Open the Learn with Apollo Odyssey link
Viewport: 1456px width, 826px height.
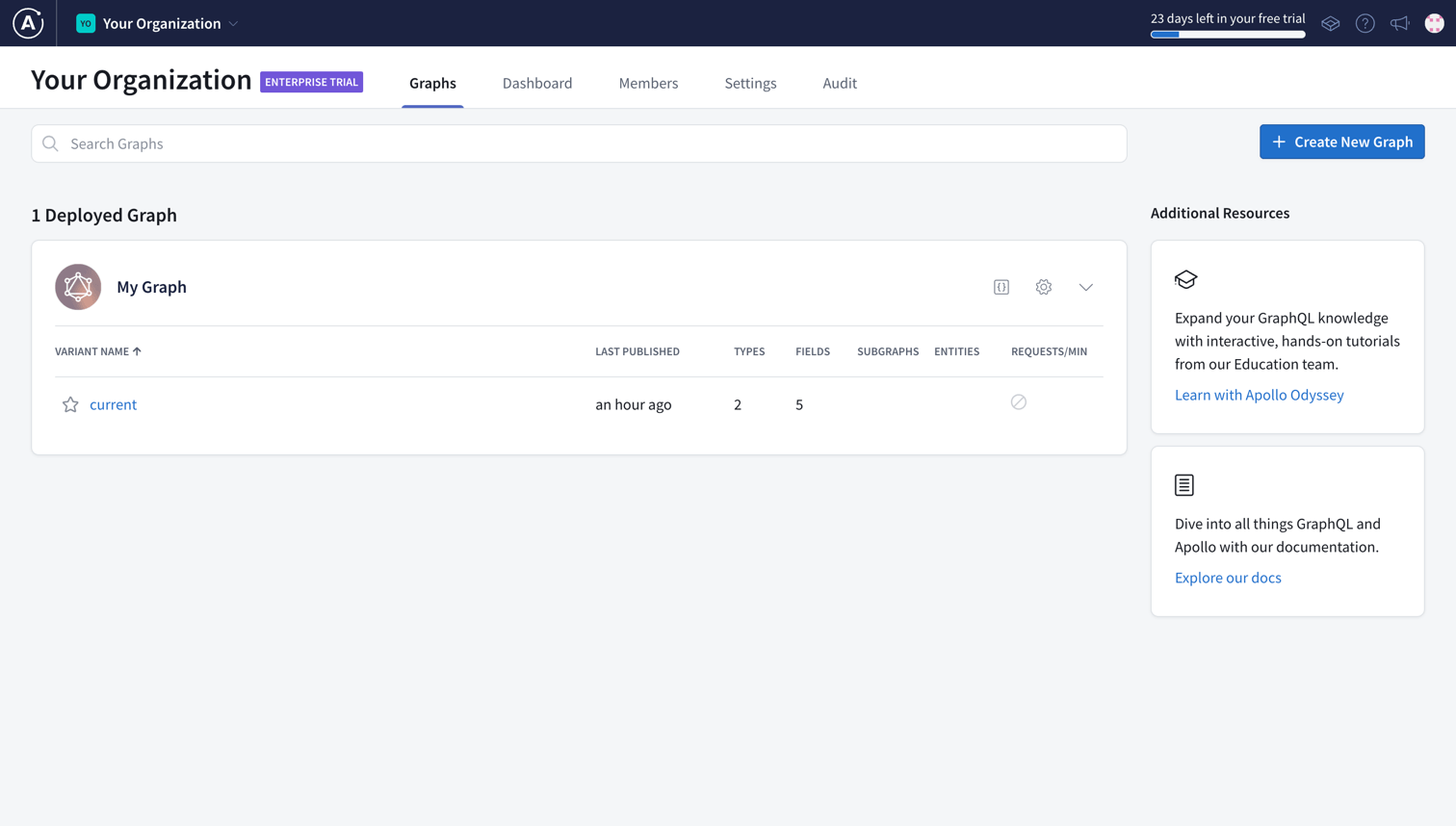(x=1259, y=395)
